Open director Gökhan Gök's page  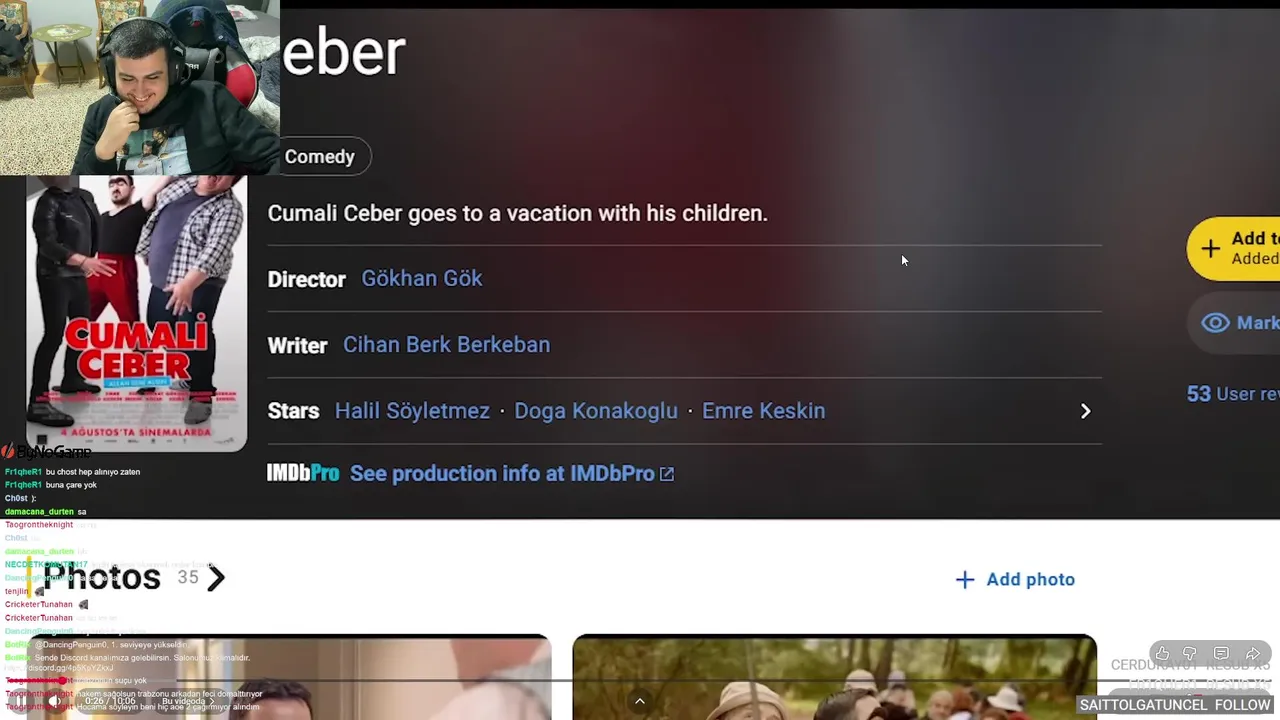[422, 278]
